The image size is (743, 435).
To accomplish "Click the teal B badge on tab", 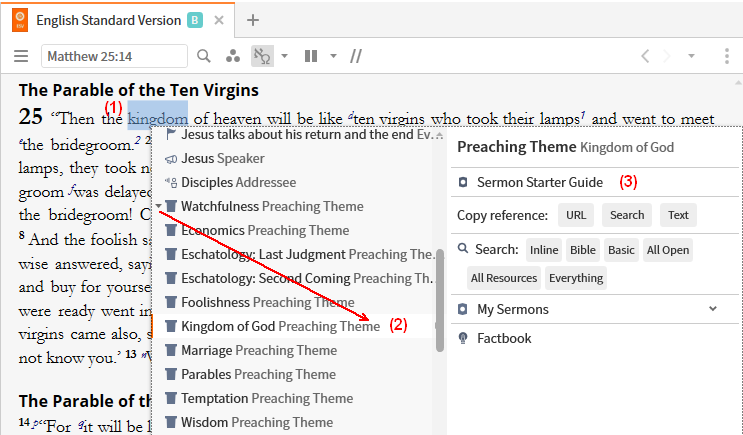I will click(x=195, y=20).
